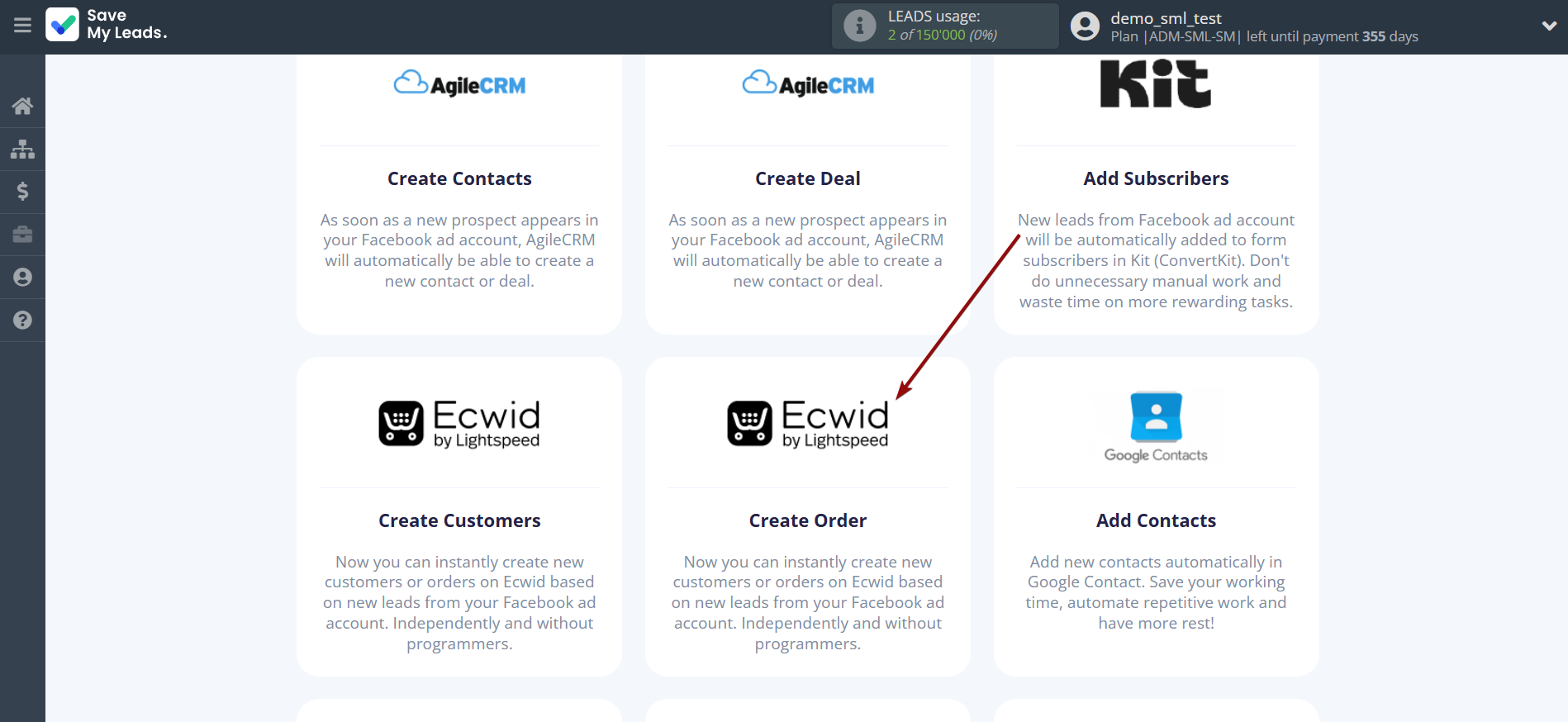Open the connections sitemap icon

click(22, 149)
